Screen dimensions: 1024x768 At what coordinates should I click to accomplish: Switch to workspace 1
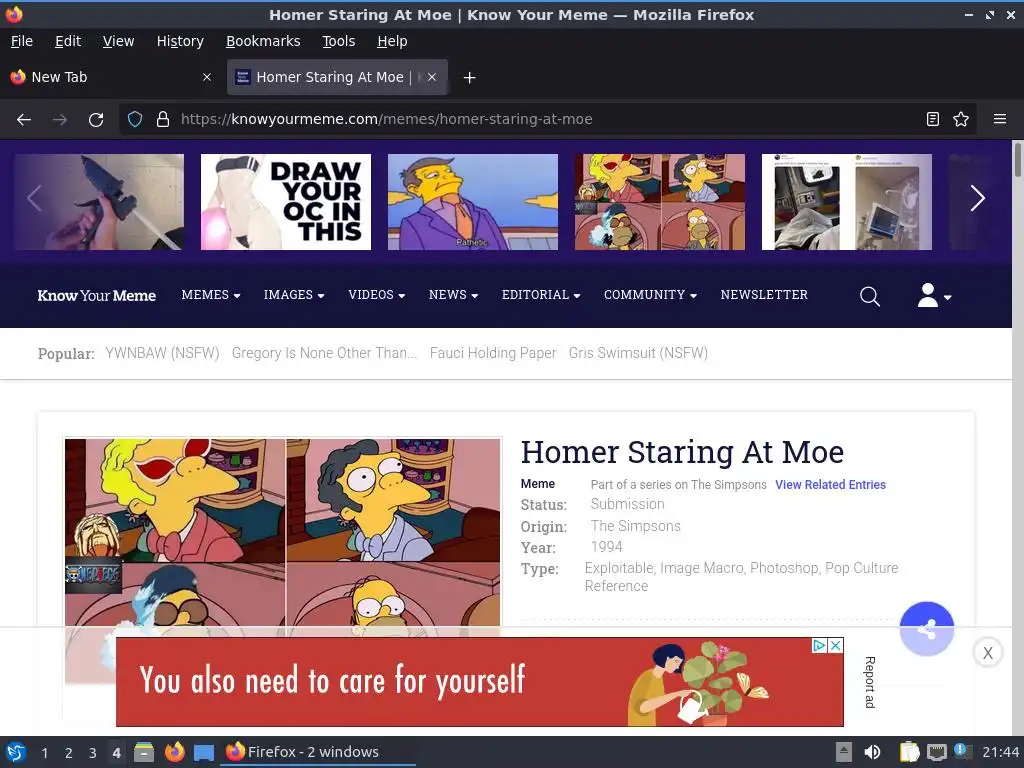(x=44, y=753)
